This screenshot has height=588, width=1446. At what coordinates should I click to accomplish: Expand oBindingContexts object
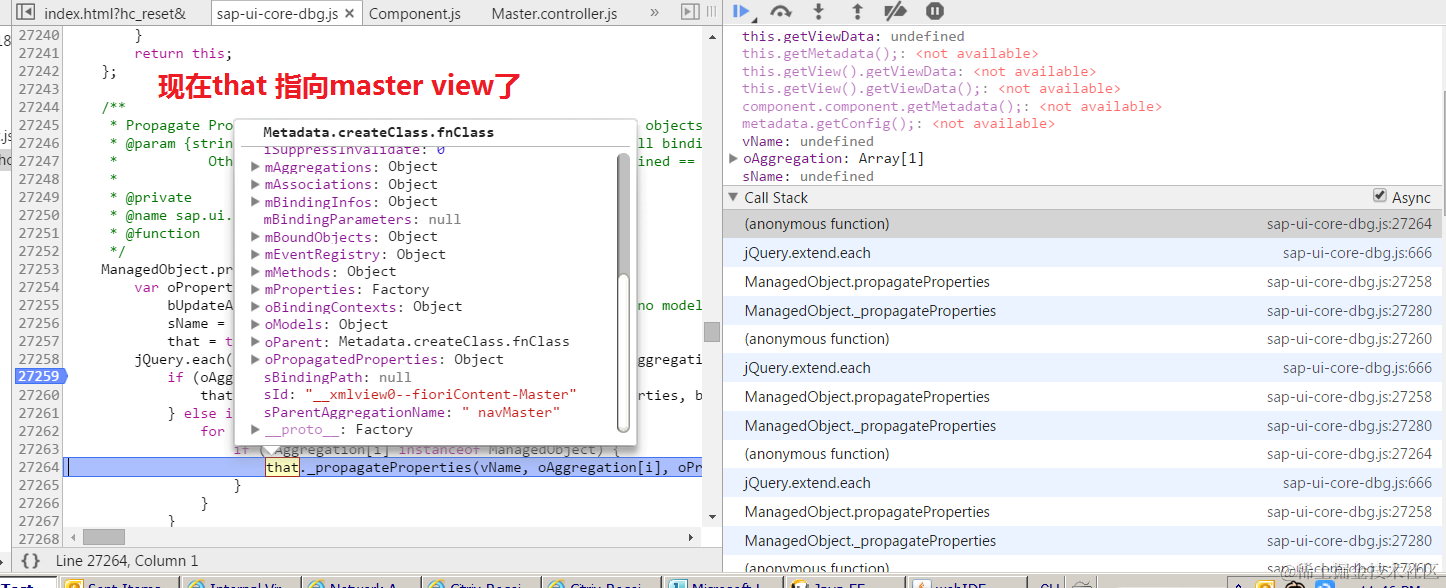click(256, 306)
